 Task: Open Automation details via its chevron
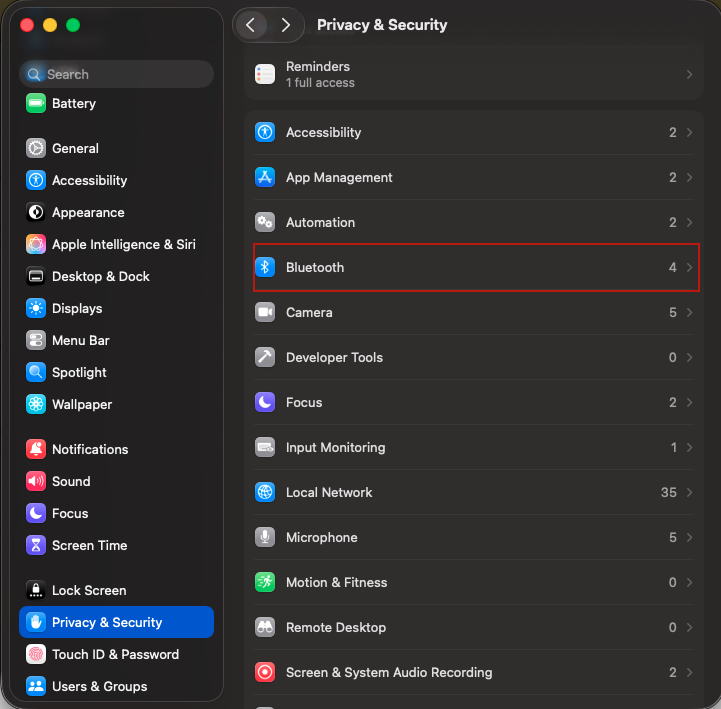[x=689, y=222]
